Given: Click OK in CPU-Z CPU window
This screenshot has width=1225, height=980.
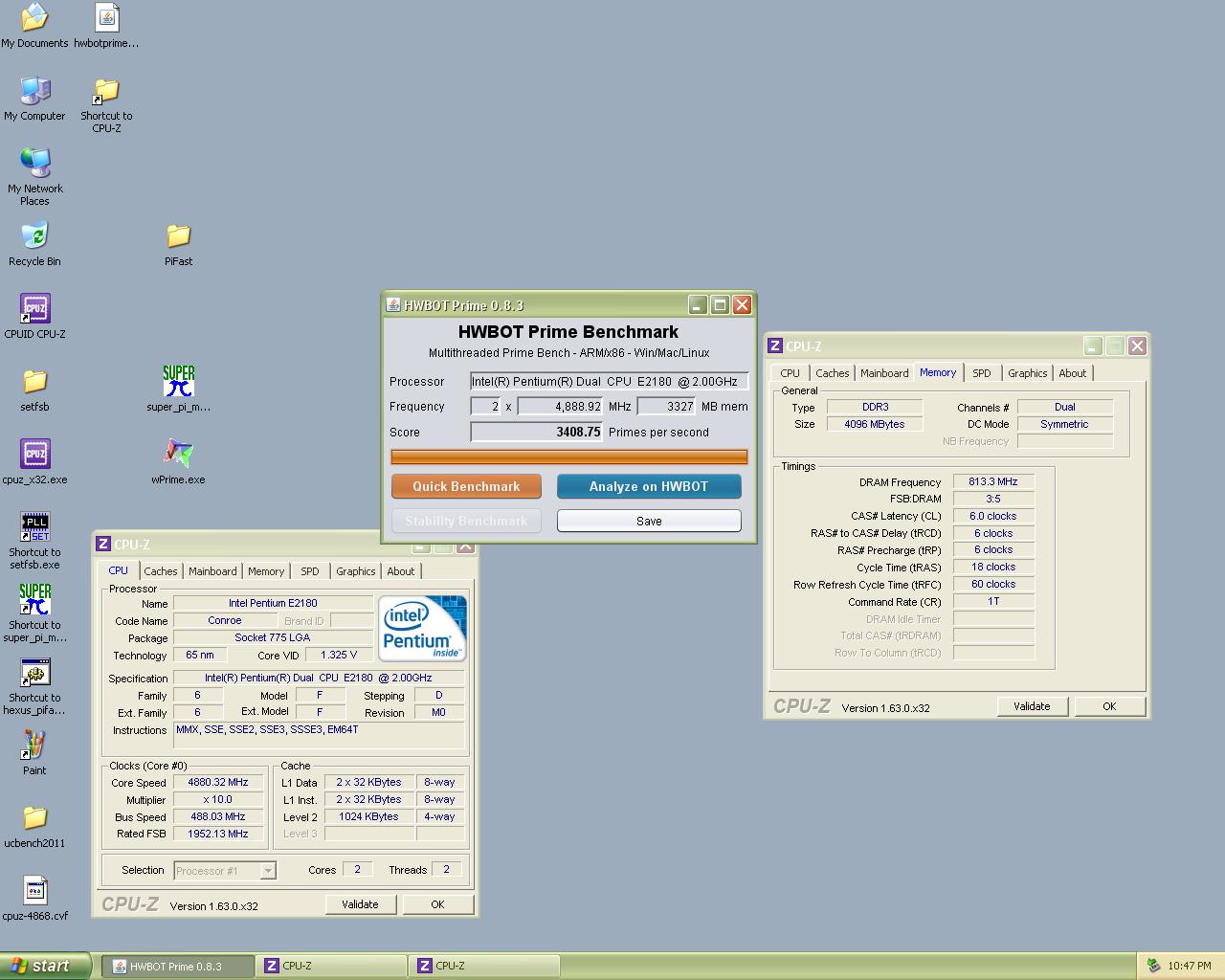Looking at the screenshot, I should [x=437, y=904].
